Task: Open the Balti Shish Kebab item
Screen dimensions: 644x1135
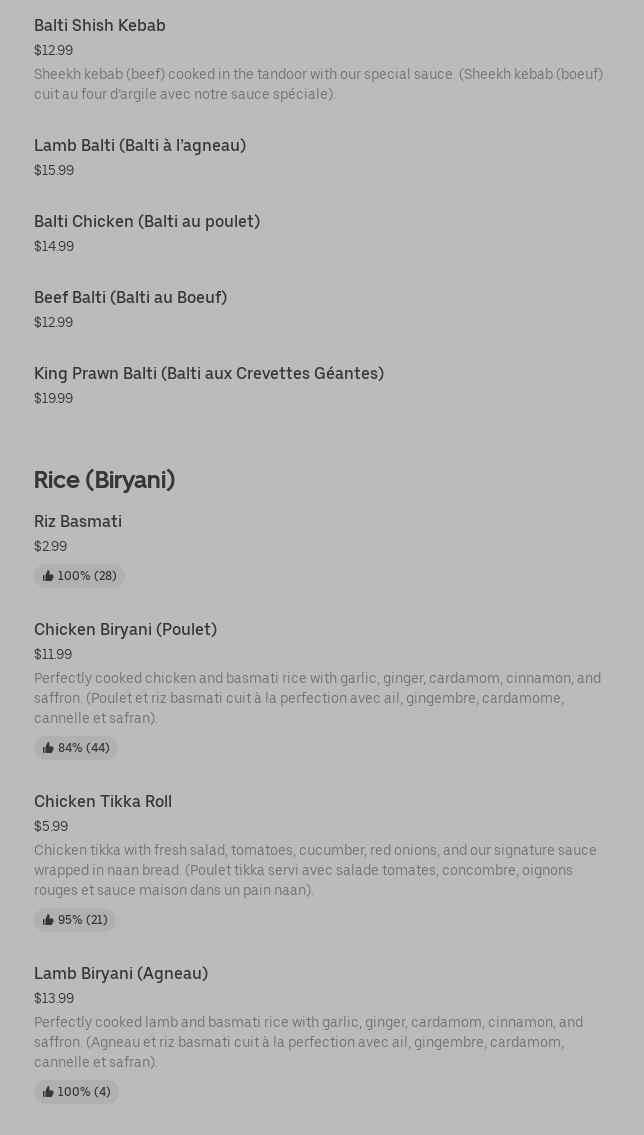Action: point(100,26)
